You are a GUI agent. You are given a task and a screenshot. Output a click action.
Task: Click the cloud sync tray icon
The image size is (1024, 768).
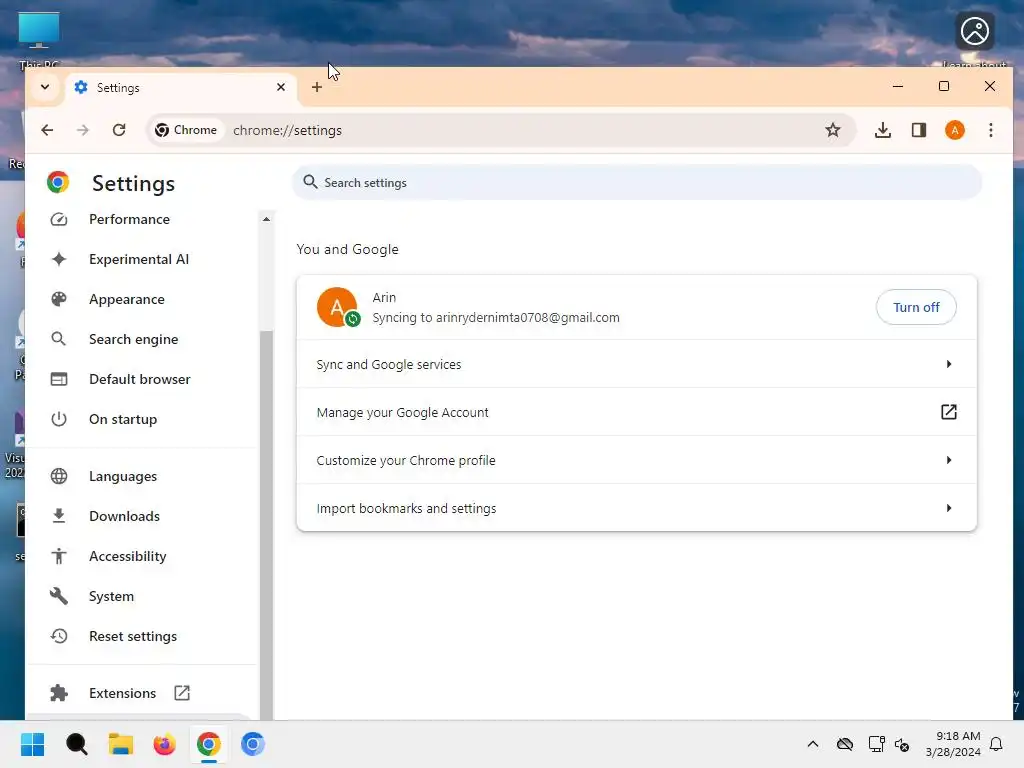pyautogui.click(x=845, y=744)
